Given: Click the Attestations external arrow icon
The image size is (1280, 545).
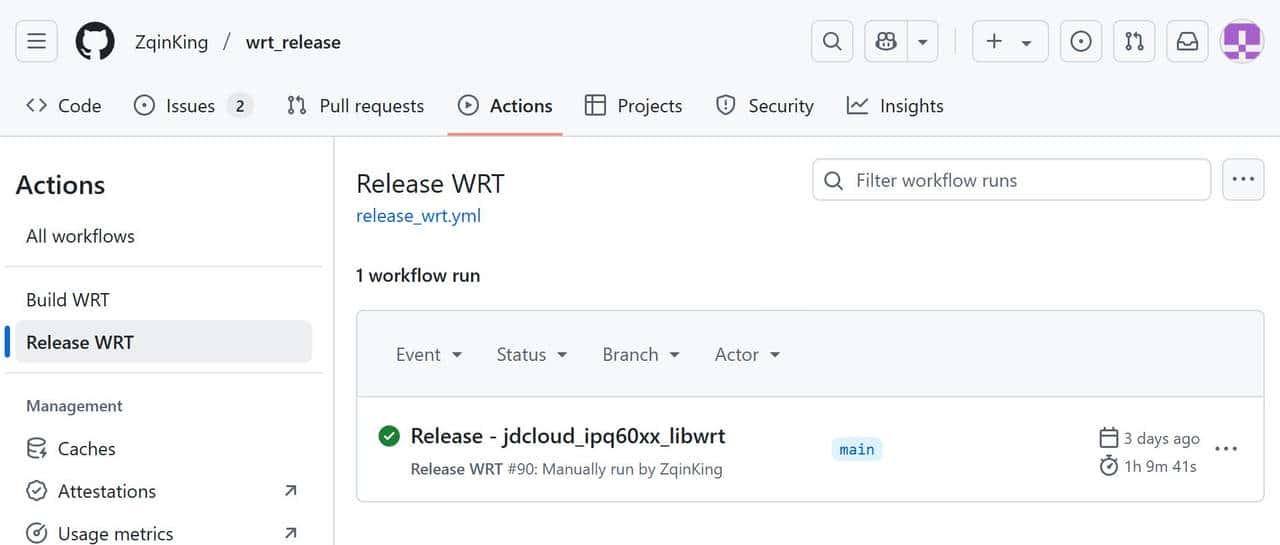Looking at the screenshot, I should [290, 491].
